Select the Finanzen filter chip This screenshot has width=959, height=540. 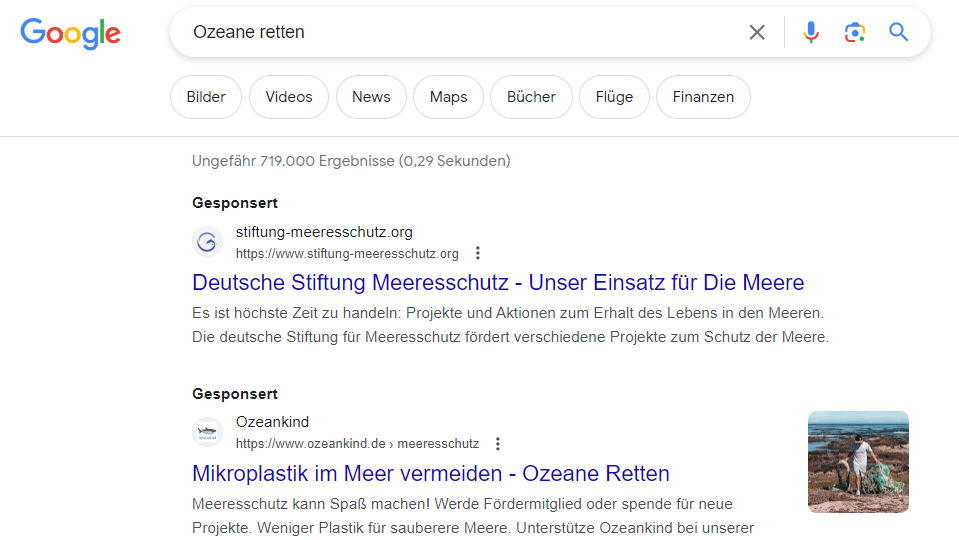click(x=703, y=97)
